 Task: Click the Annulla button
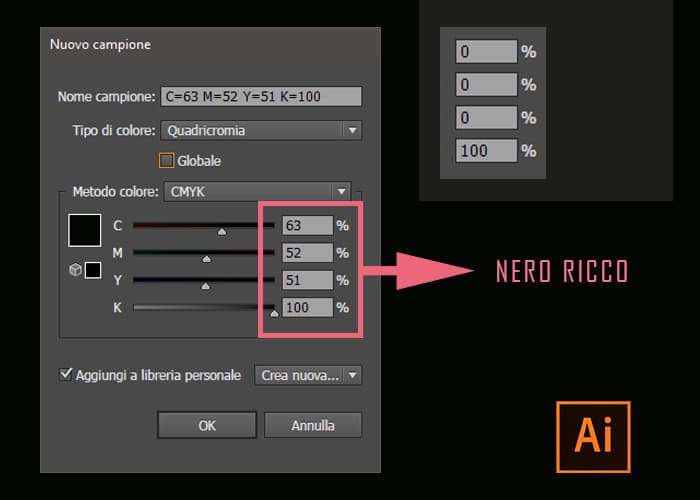312,425
